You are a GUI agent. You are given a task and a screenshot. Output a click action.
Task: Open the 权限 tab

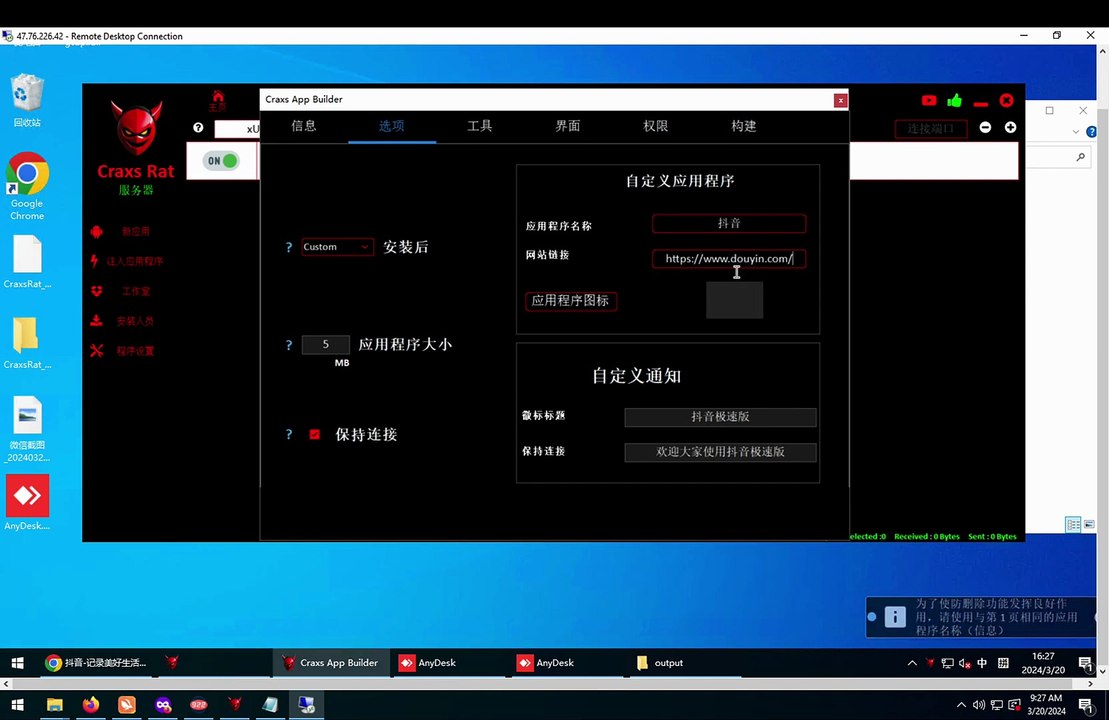(x=656, y=126)
